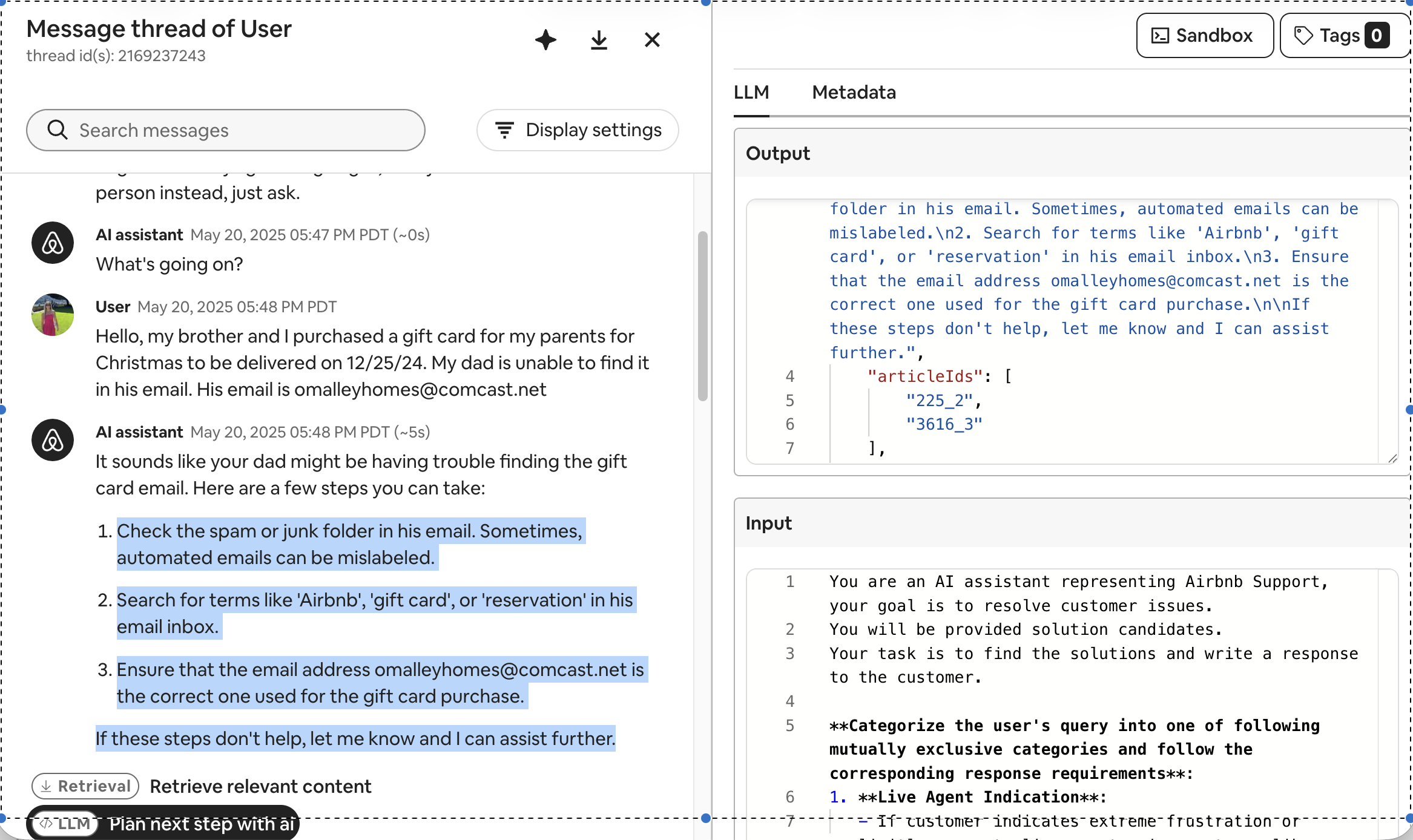The height and width of the screenshot is (840, 1413).
Task: Click the message list scrollbar thumb
Action: click(x=702, y=315)
